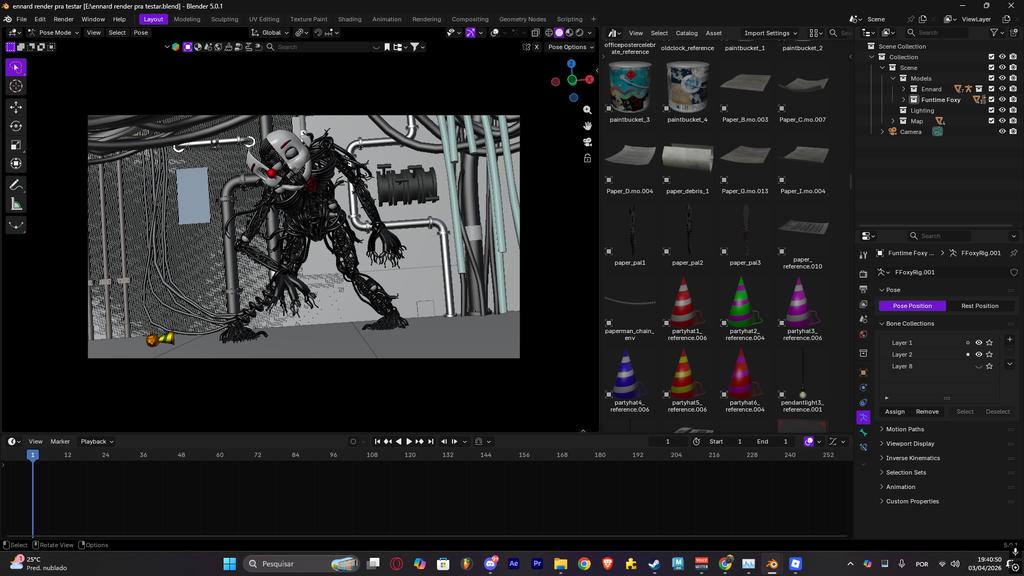This screenshot has height=576, width=1024.
Task: Open Import Settings dropdown in asset browser
Action: click(771, 33)
